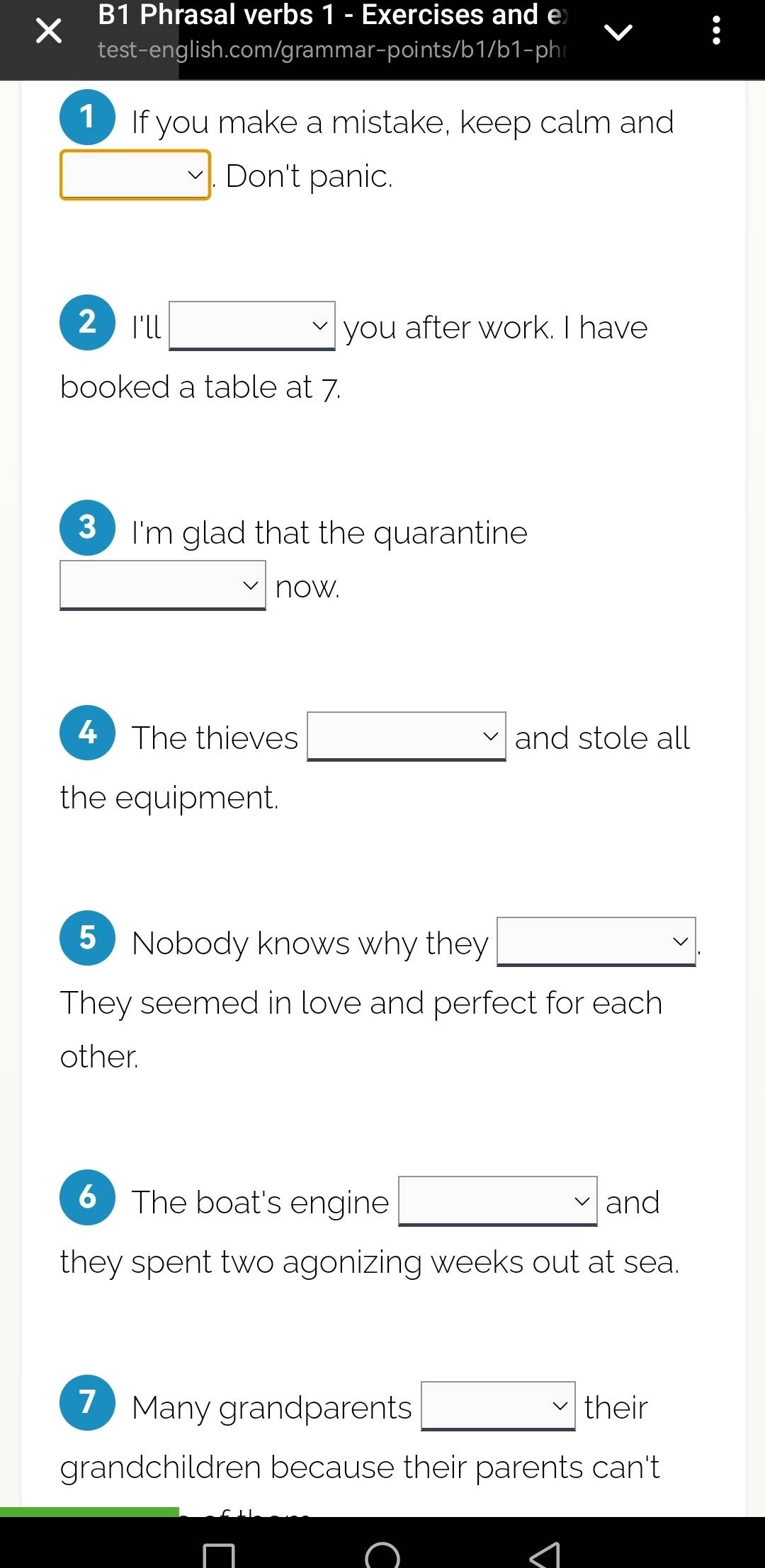Open dropdown for question 1 answer
Viewport: 765px width, 1568px height.
click(x=135, y=175)
